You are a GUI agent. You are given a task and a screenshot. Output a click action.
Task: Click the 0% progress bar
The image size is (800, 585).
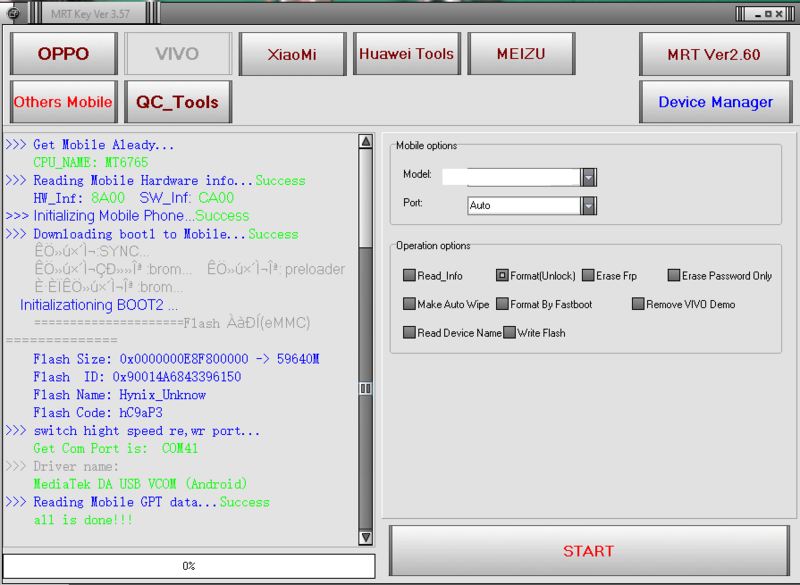[x=189, y=566]
